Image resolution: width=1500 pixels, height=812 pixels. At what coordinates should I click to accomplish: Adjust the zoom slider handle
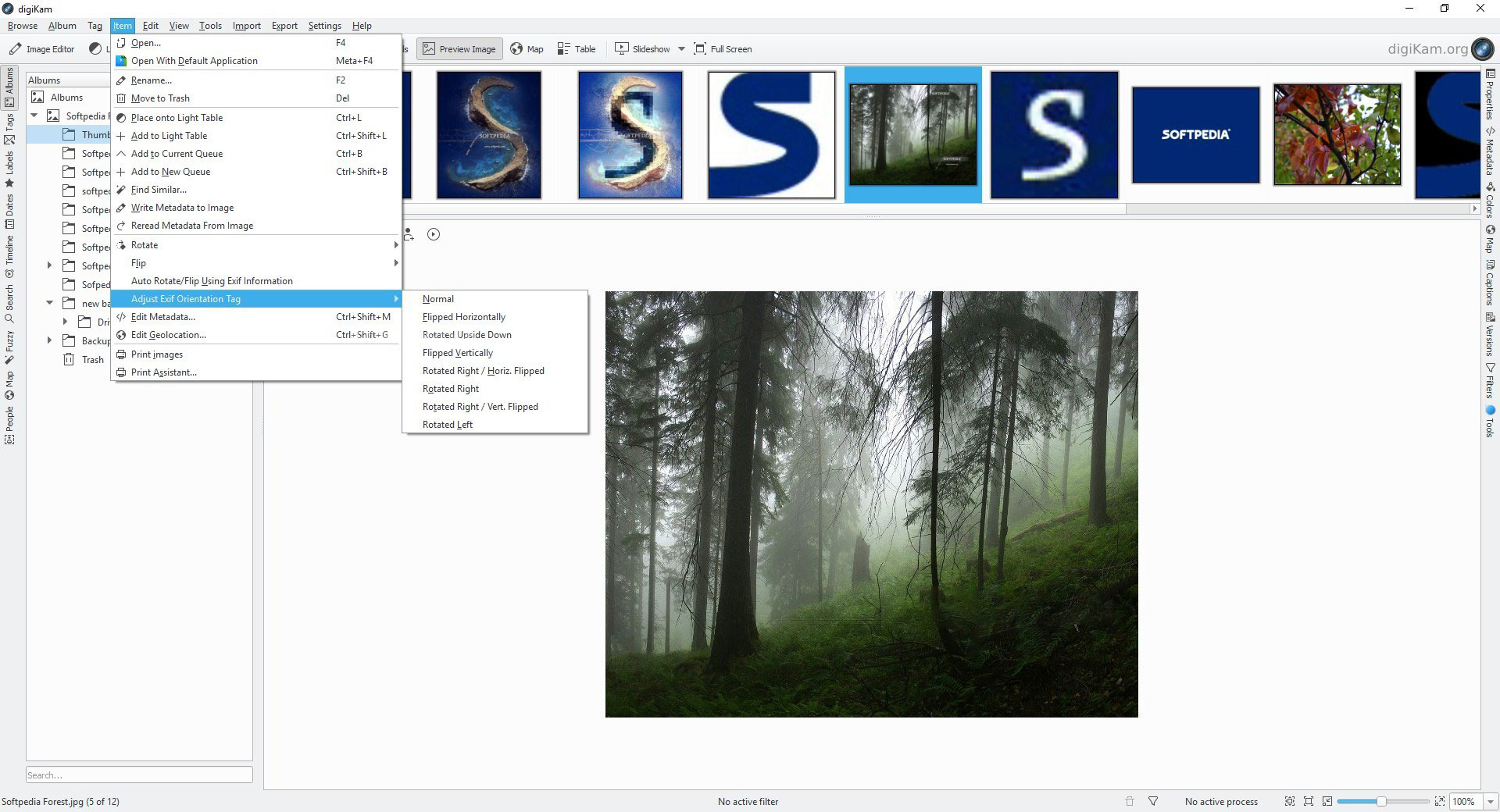[x=1381, y=801]
